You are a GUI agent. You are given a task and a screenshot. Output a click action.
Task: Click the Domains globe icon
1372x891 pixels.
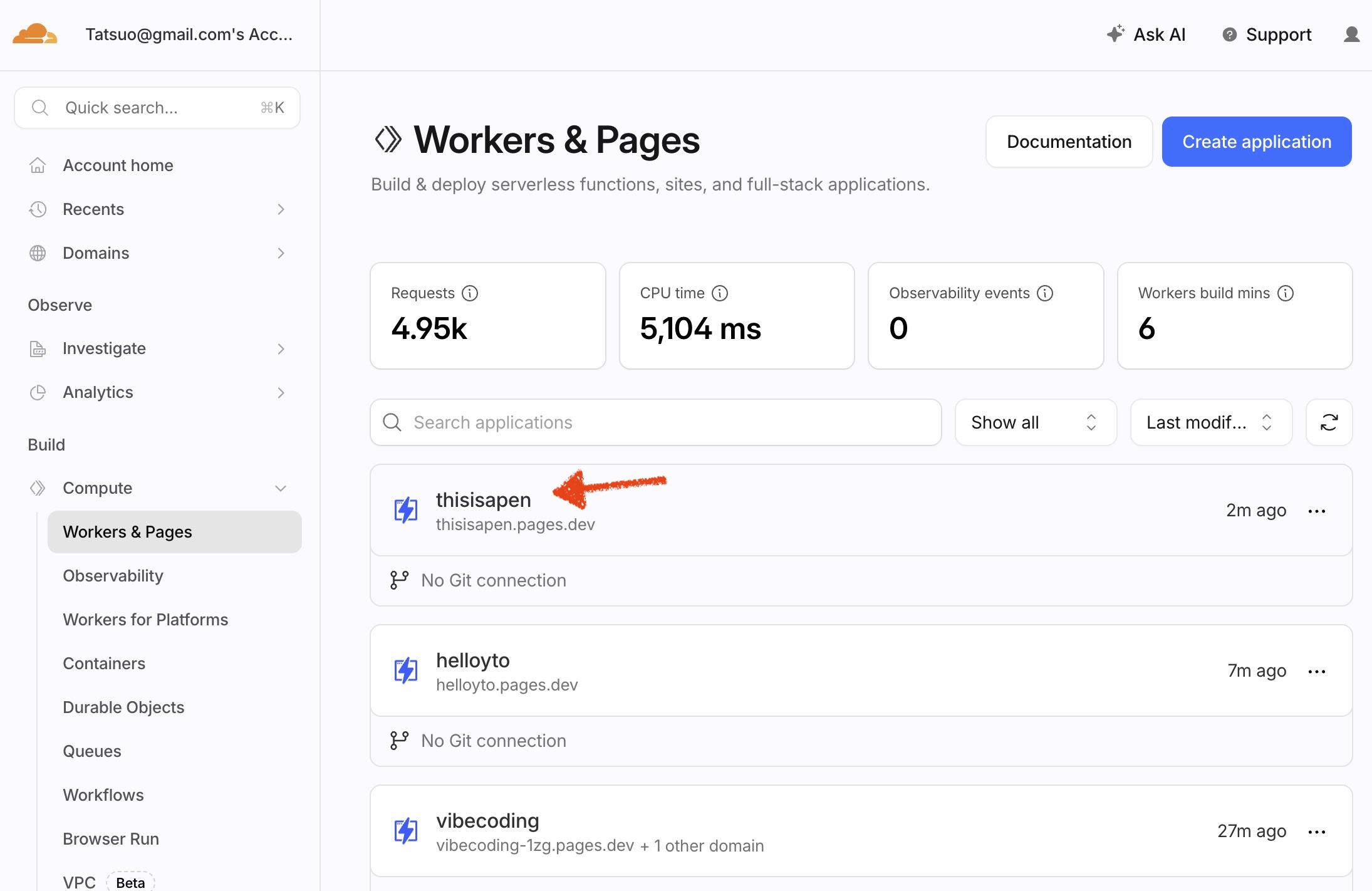(38, 253)
